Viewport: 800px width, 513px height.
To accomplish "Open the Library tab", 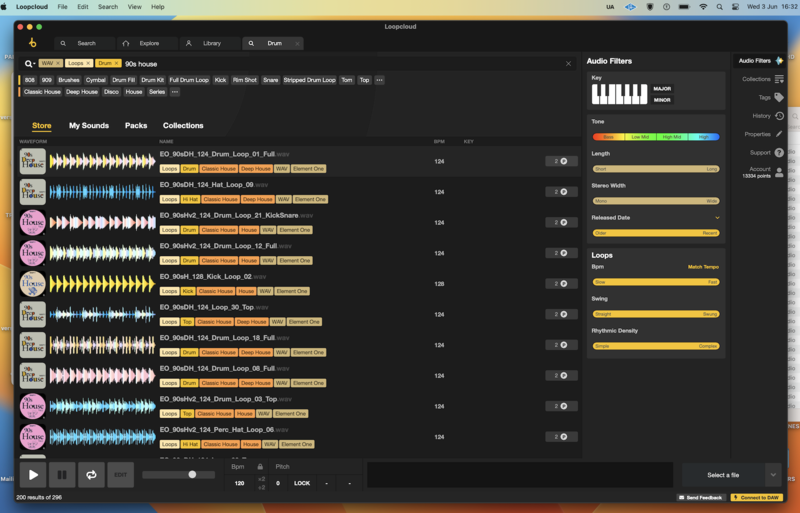I will (x=210, y=43).
